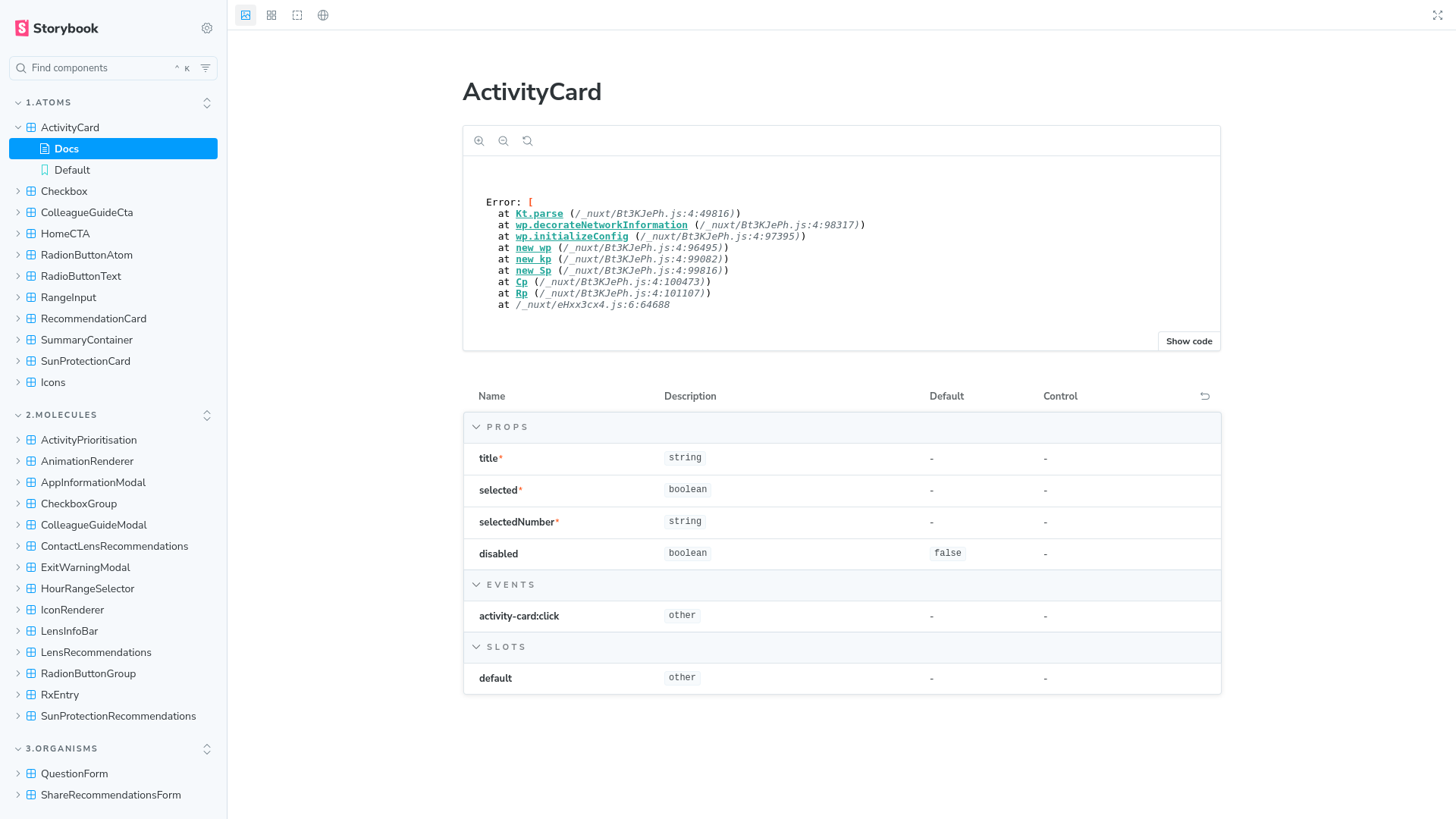Collapse the EVENTS section in table
The height and width of the screenshot is (819, 1456).
tap(476, 585)
